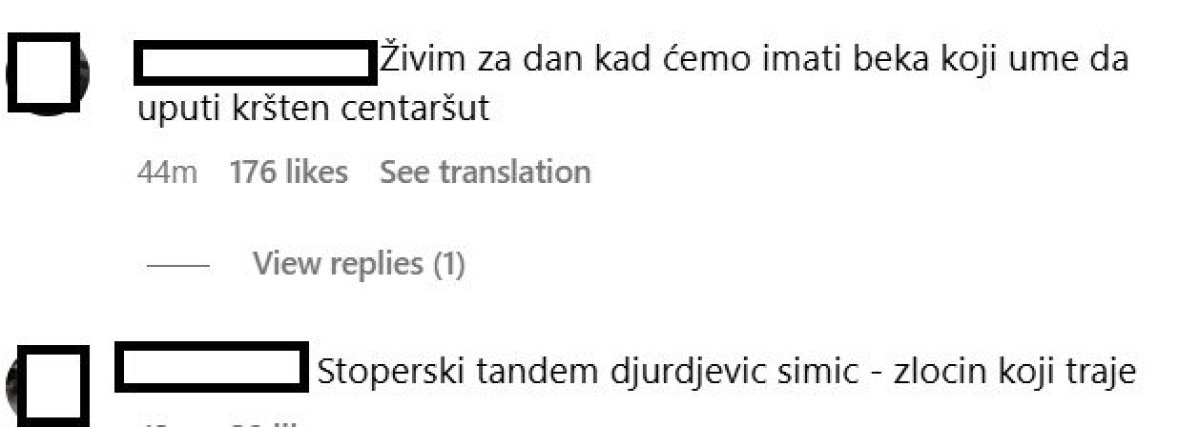The width and height of the screenshot is (1200, 427).
Task: Expand View replies (1)
Action: coord(359,264)
